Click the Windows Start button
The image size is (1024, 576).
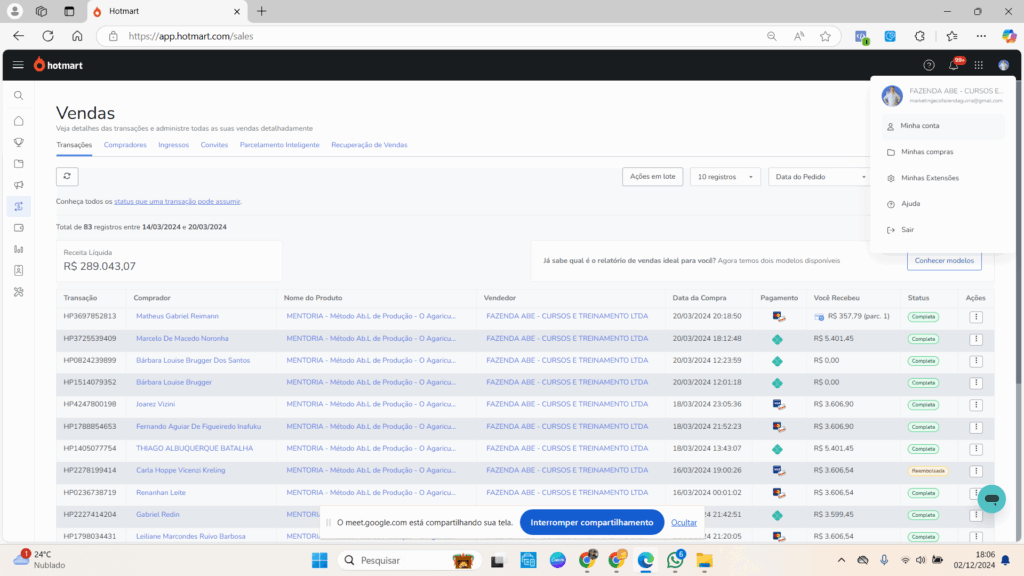[x=319, y=560]
